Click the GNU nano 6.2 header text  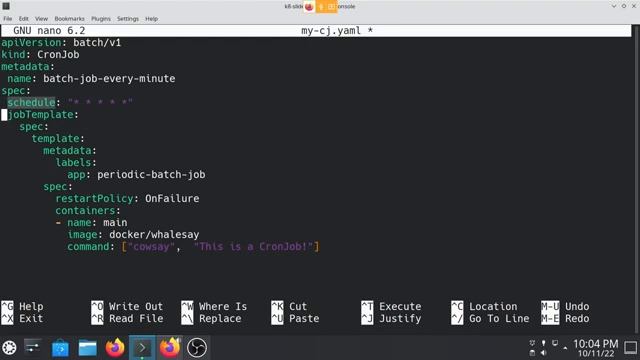click(x=49, y=31)
